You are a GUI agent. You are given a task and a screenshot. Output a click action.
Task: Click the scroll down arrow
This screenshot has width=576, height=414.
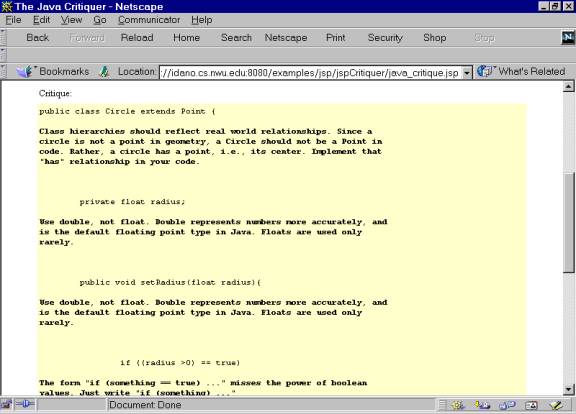click(x=568, y=389)
